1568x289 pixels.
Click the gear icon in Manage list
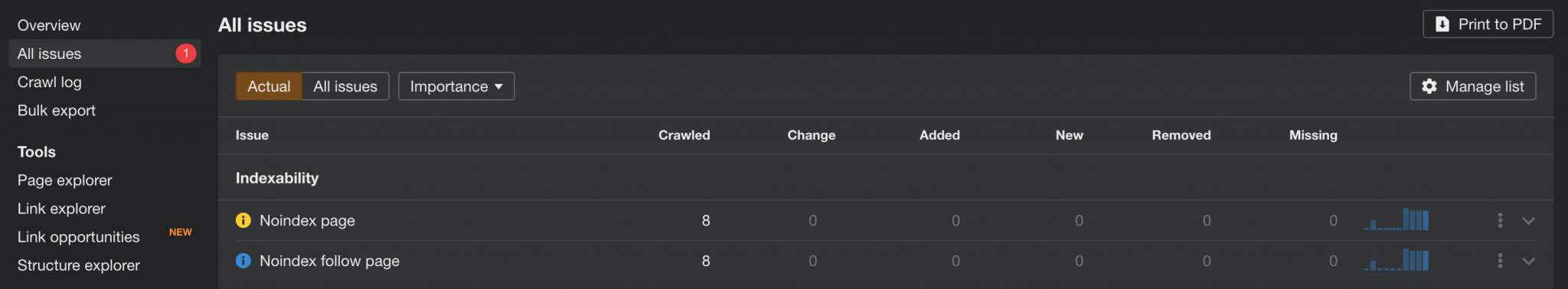point(1429,86)
